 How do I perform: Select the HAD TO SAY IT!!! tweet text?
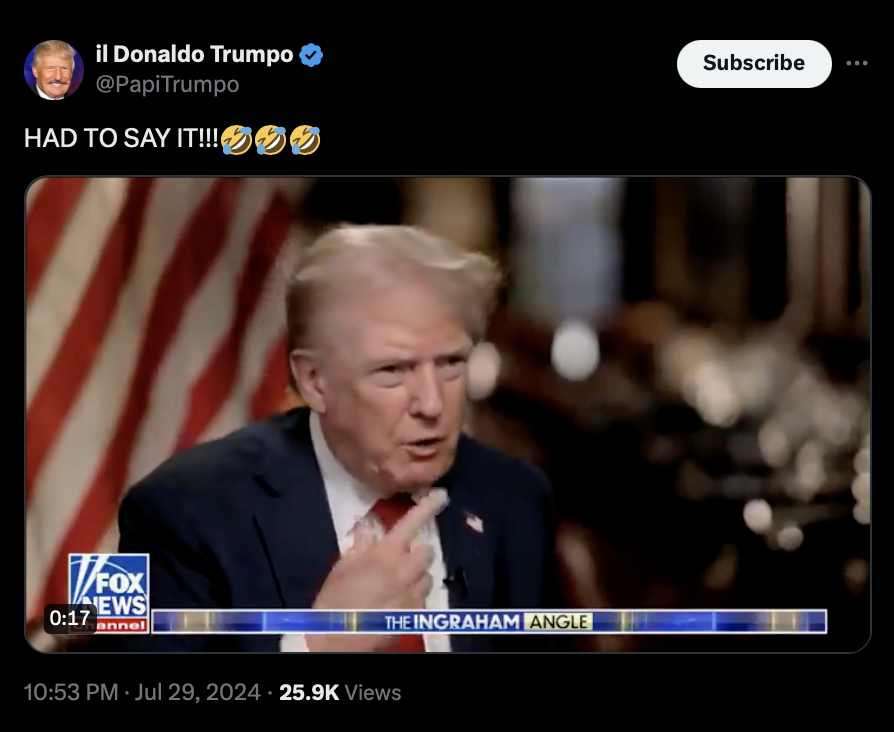121,139
